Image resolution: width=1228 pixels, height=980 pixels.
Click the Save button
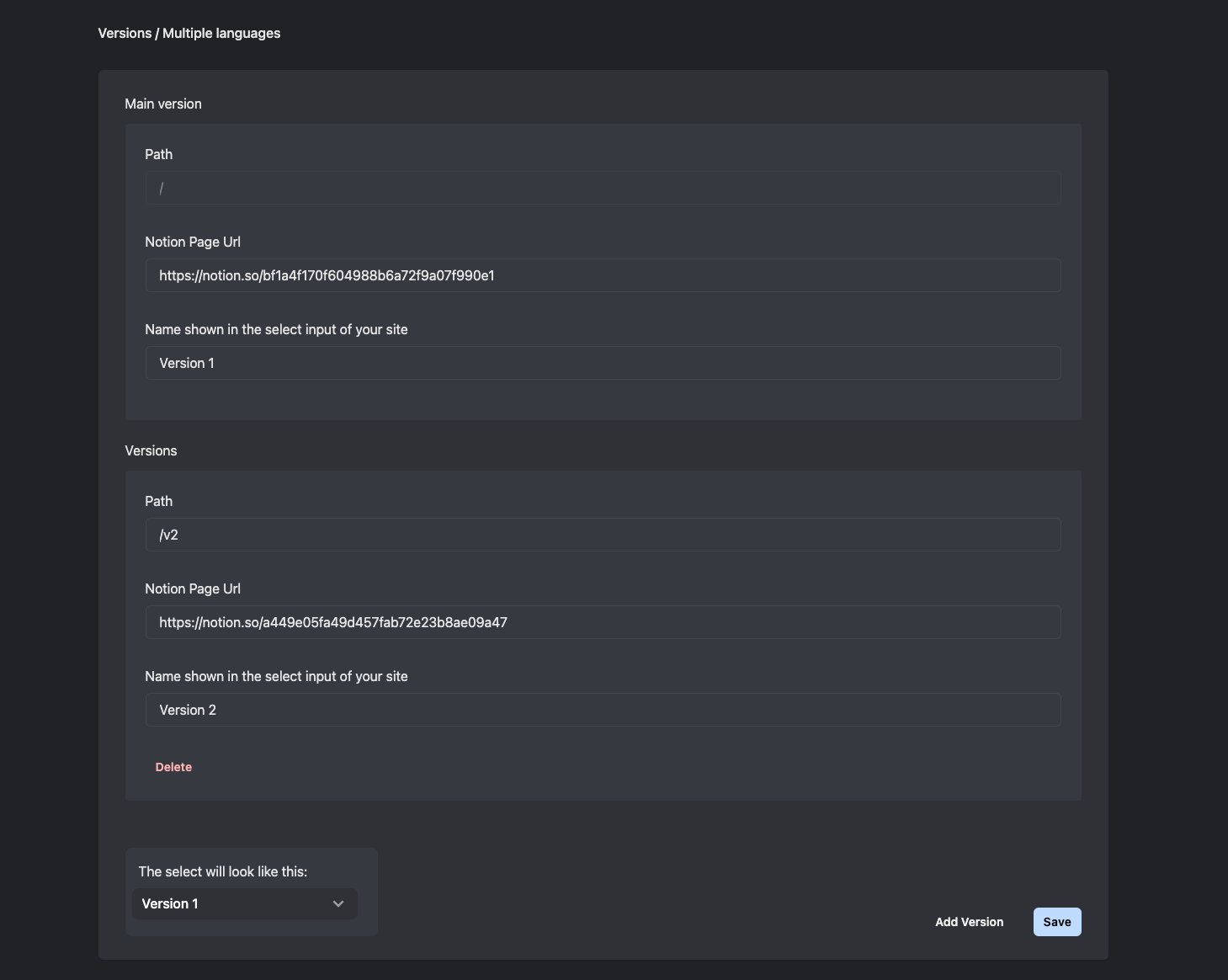coord(1056,922)
